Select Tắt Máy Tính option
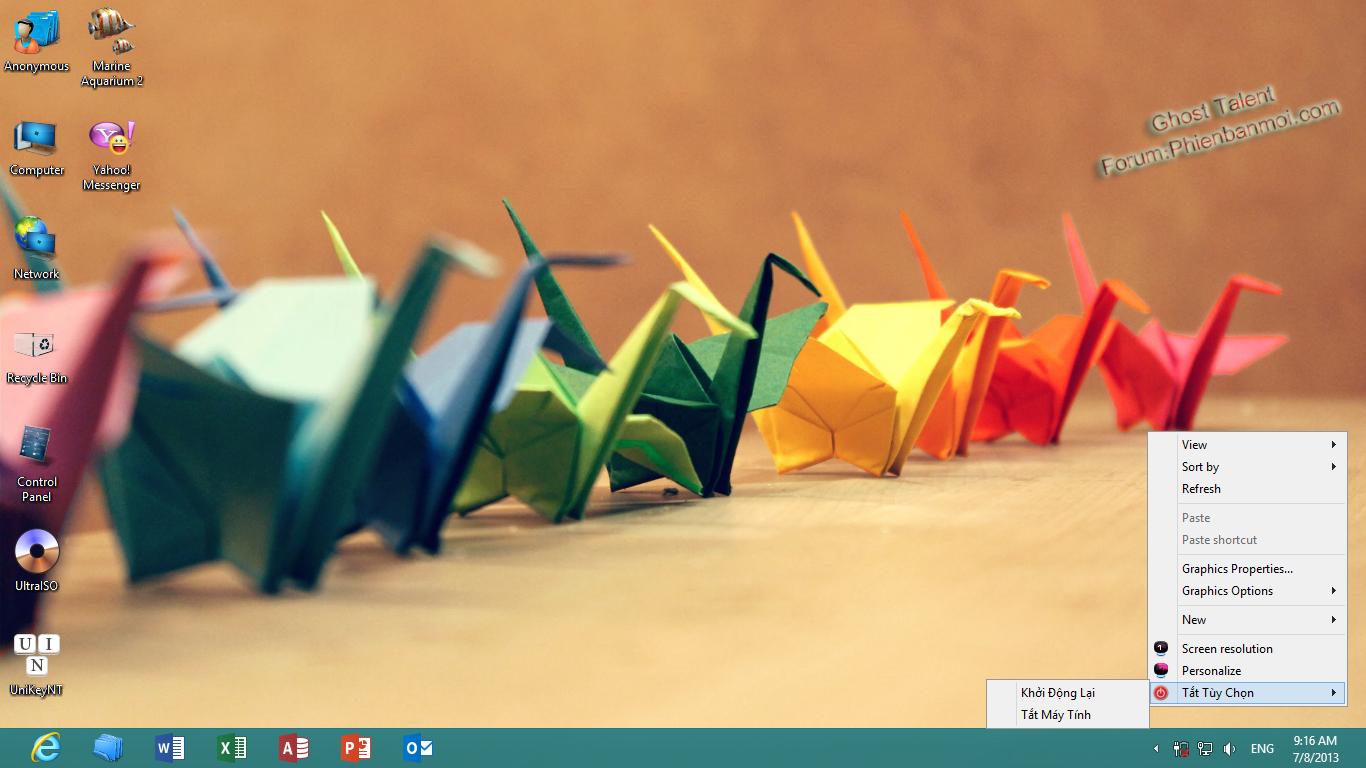Viewport: 1366px width, 768px height. click(x=1055, y=715)
